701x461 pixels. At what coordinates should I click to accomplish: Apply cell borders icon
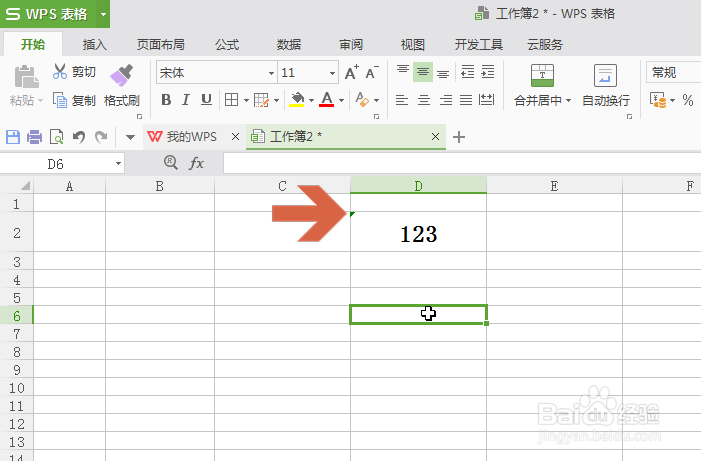231,100
